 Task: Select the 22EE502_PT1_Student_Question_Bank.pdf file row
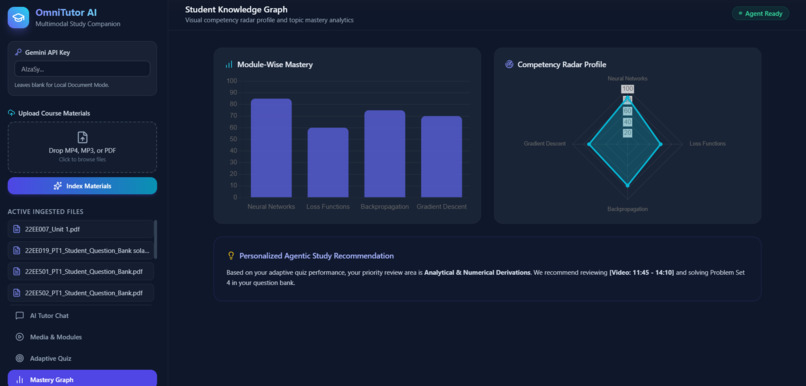81,293
